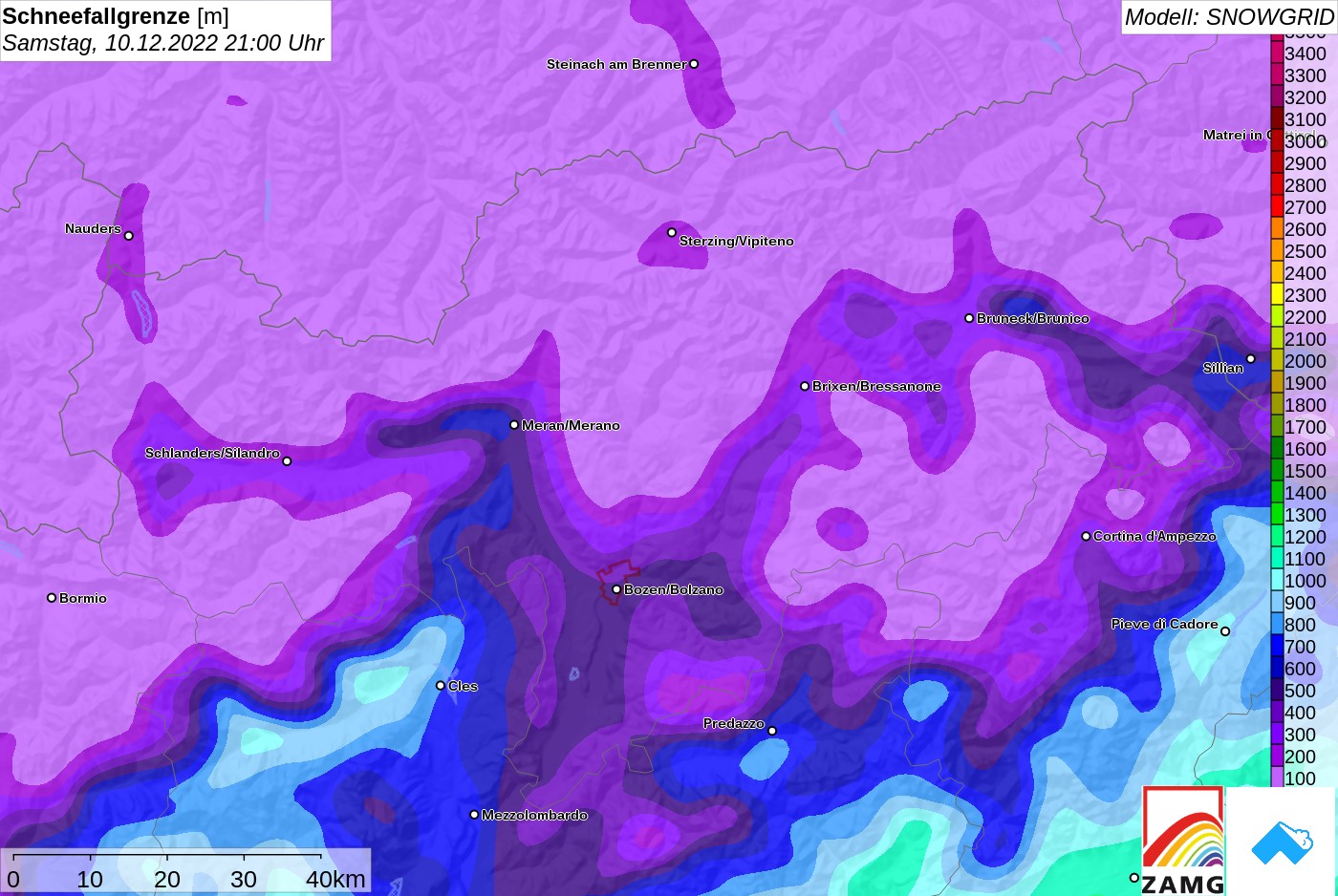Image resolution: width=1338 pixels, height=896 pixels.
Task: Pick the 1000 m cyan legend swatch
Action: tap(1277, 581)
